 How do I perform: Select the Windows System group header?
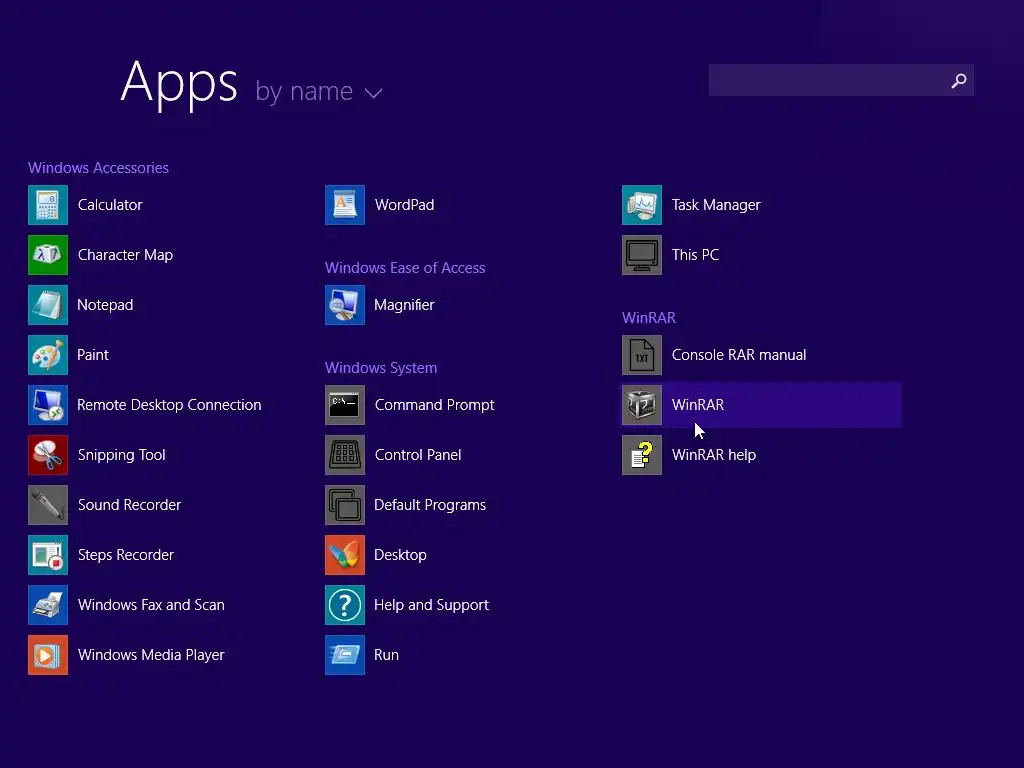(381, 368)
